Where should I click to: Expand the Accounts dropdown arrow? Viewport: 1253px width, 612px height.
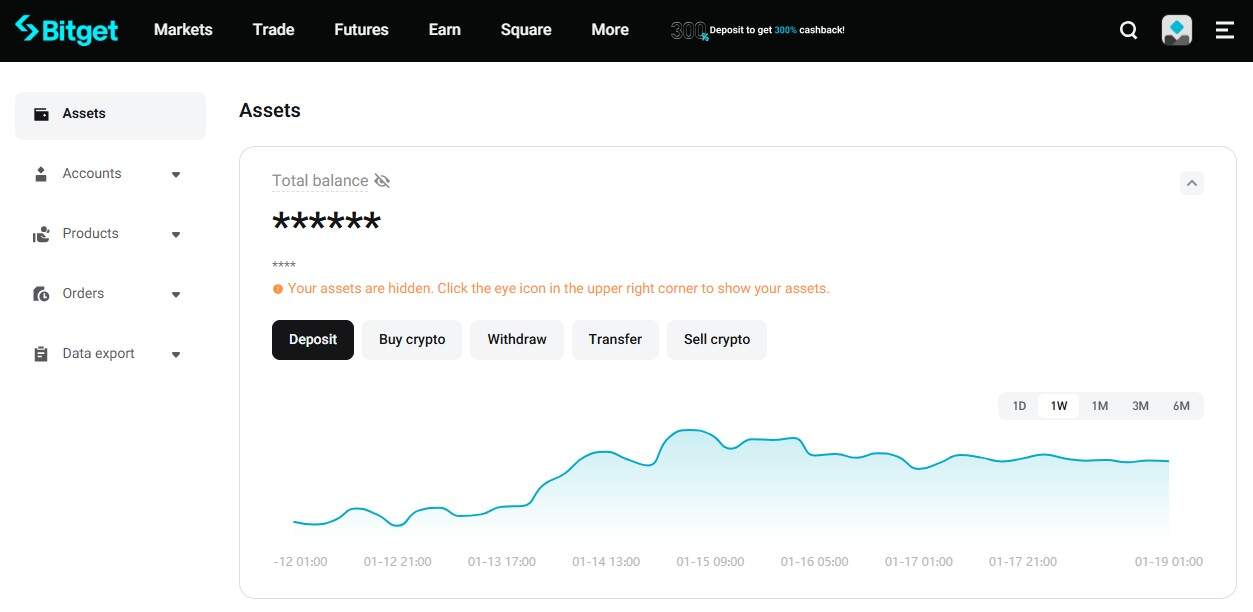point(176,175)
